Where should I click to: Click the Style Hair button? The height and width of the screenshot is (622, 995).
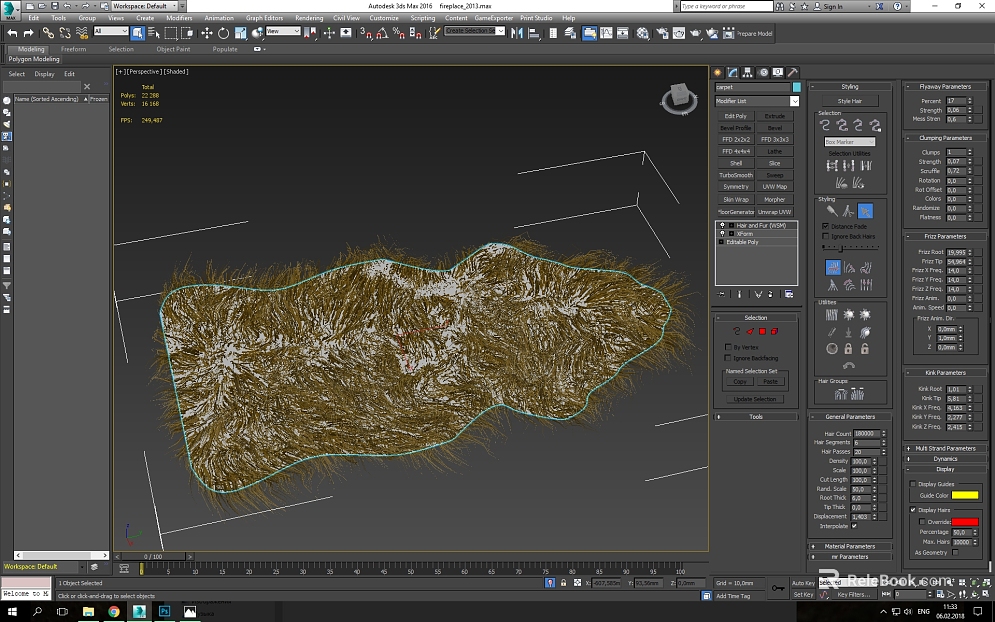[x=850, y=101]
